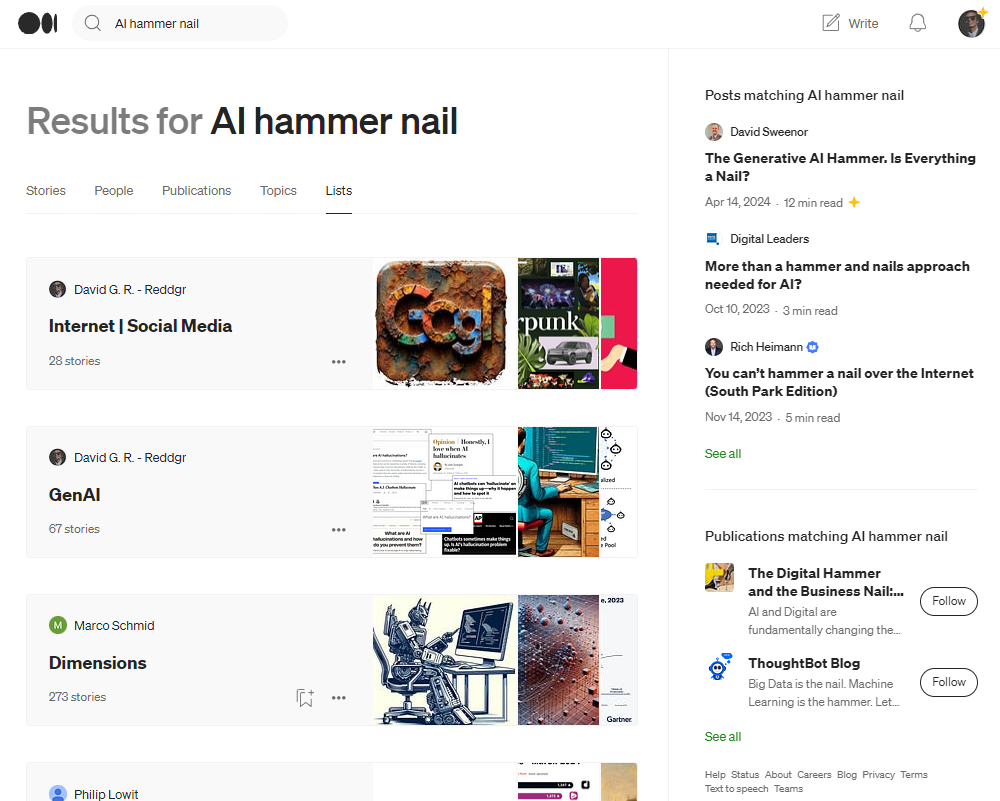Open more options for Internet | Social Media list
This screenshot has width=1000, height=801.
tap(339, 361)
